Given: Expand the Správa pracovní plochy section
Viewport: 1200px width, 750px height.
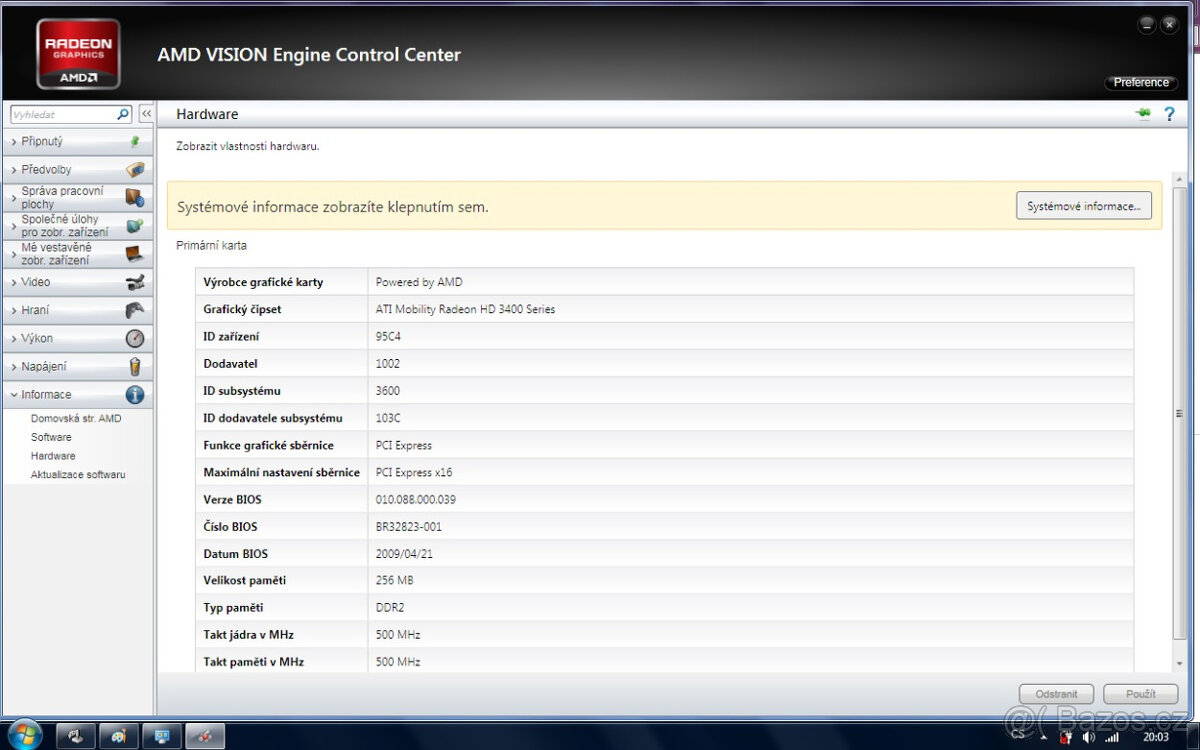Looking at the screenshot, I should 60,197.
